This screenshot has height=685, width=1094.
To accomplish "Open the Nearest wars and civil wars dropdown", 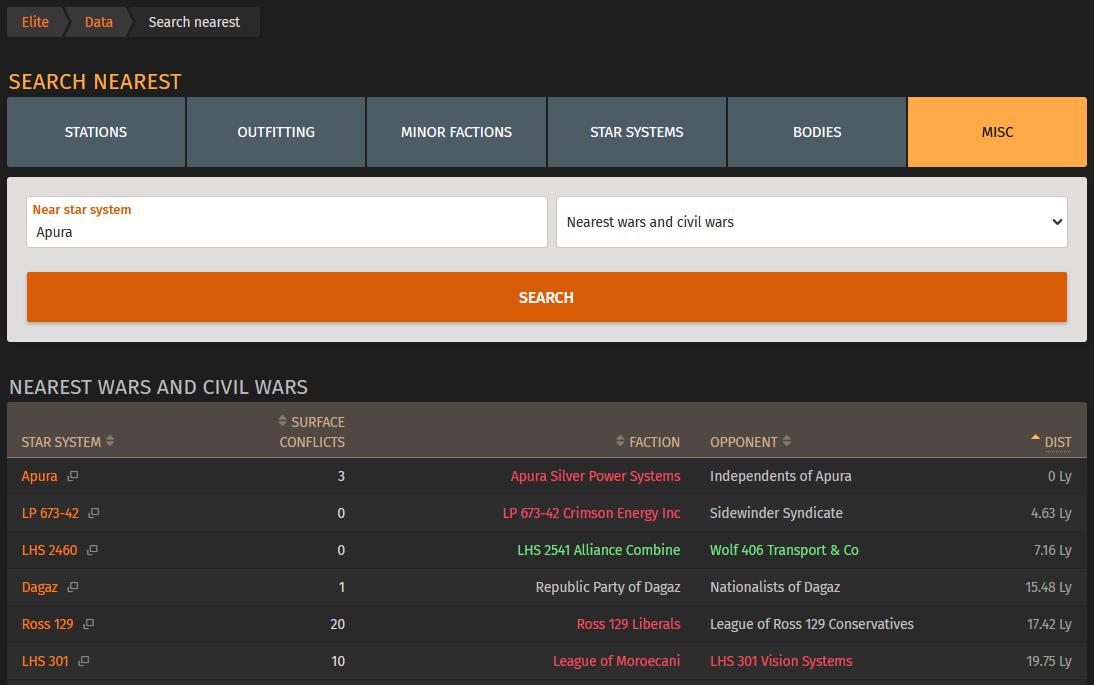I will tap(811, 222).
